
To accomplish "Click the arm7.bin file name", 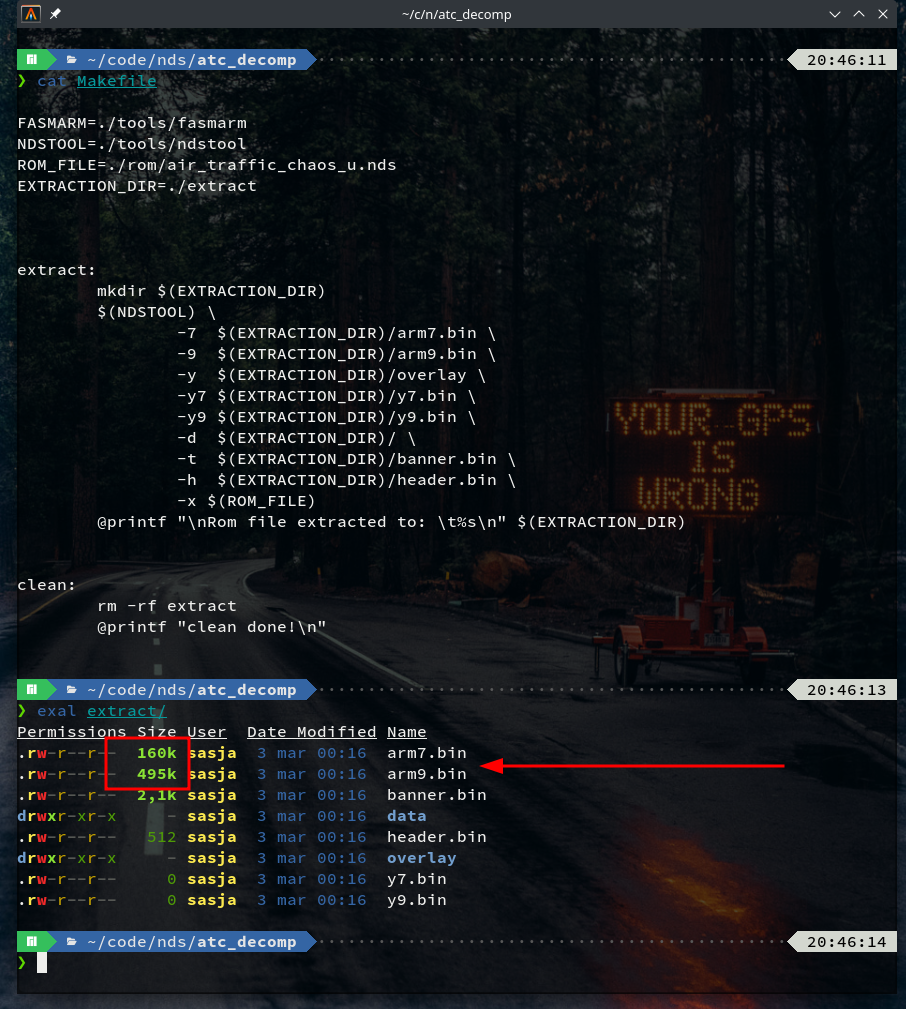I will coord(427,753).
